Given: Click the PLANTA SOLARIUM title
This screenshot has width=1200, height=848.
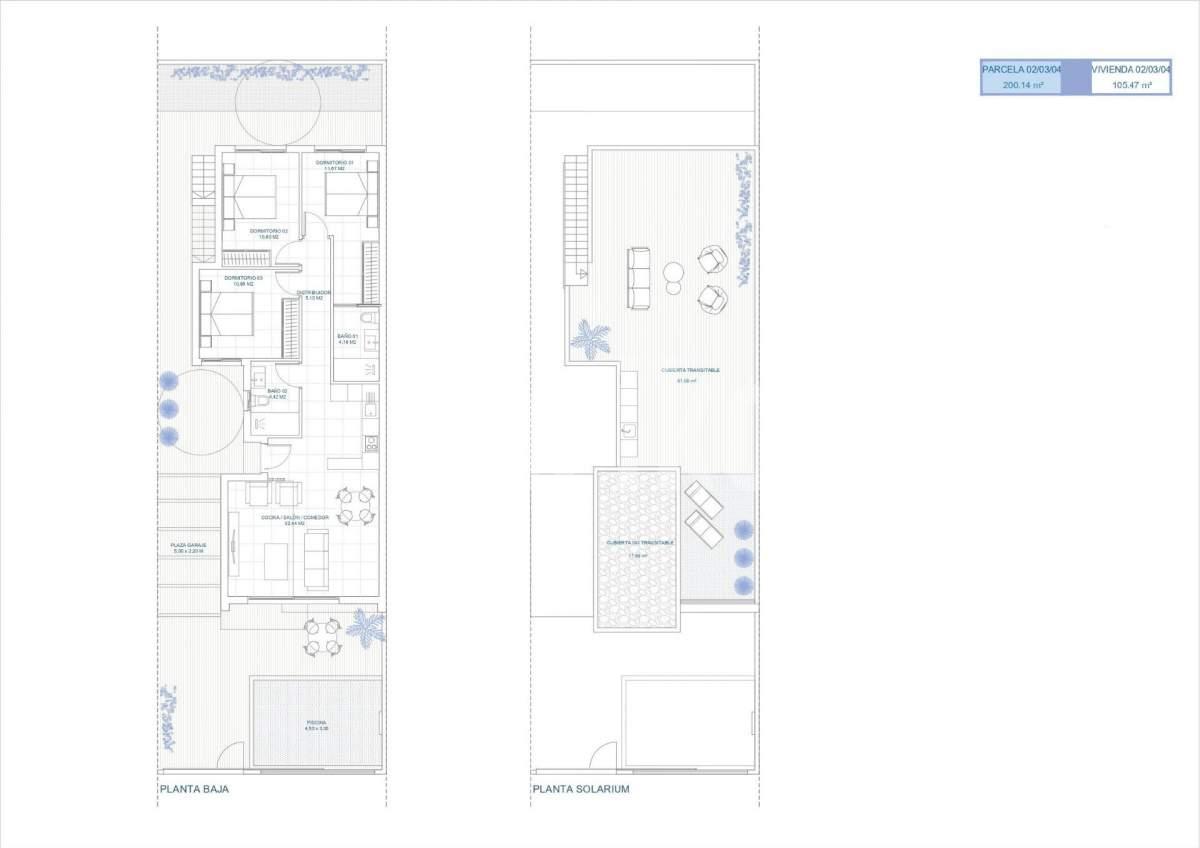Looking at the screenshot, I should pyautogui.click(x=581, y=789).
